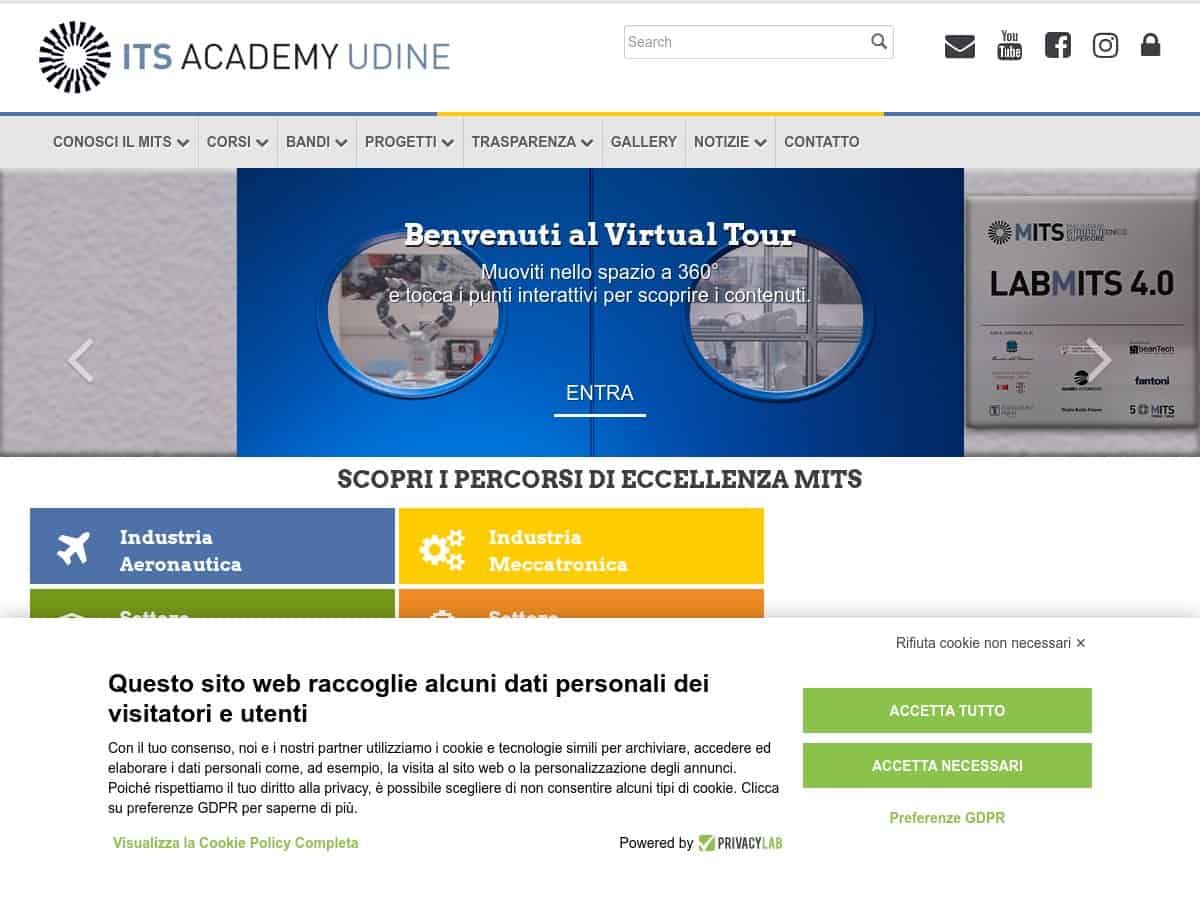Expand the CORSI dropdown menu

(238, 142)
